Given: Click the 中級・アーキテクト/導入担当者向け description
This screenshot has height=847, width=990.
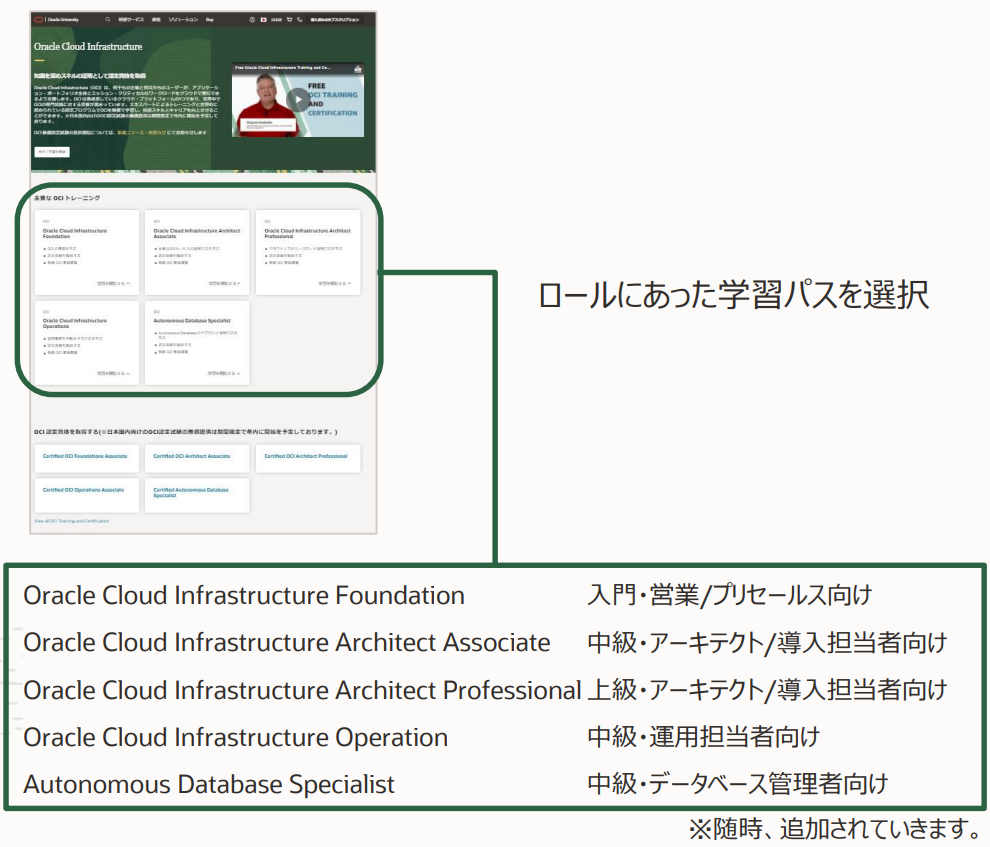Looking at the screenshot, I should pos(767,643).
